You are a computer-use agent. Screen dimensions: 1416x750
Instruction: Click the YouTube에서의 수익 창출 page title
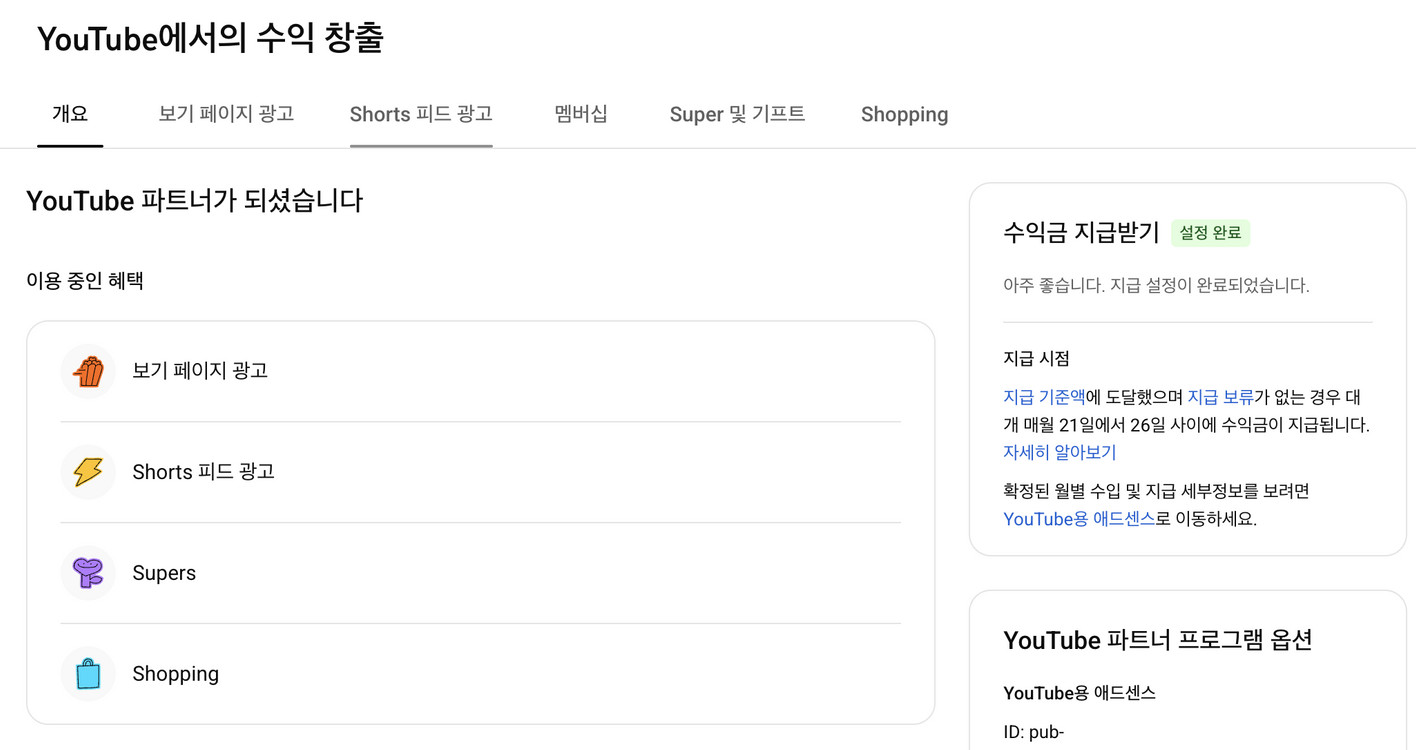click(x=210, y=38)
